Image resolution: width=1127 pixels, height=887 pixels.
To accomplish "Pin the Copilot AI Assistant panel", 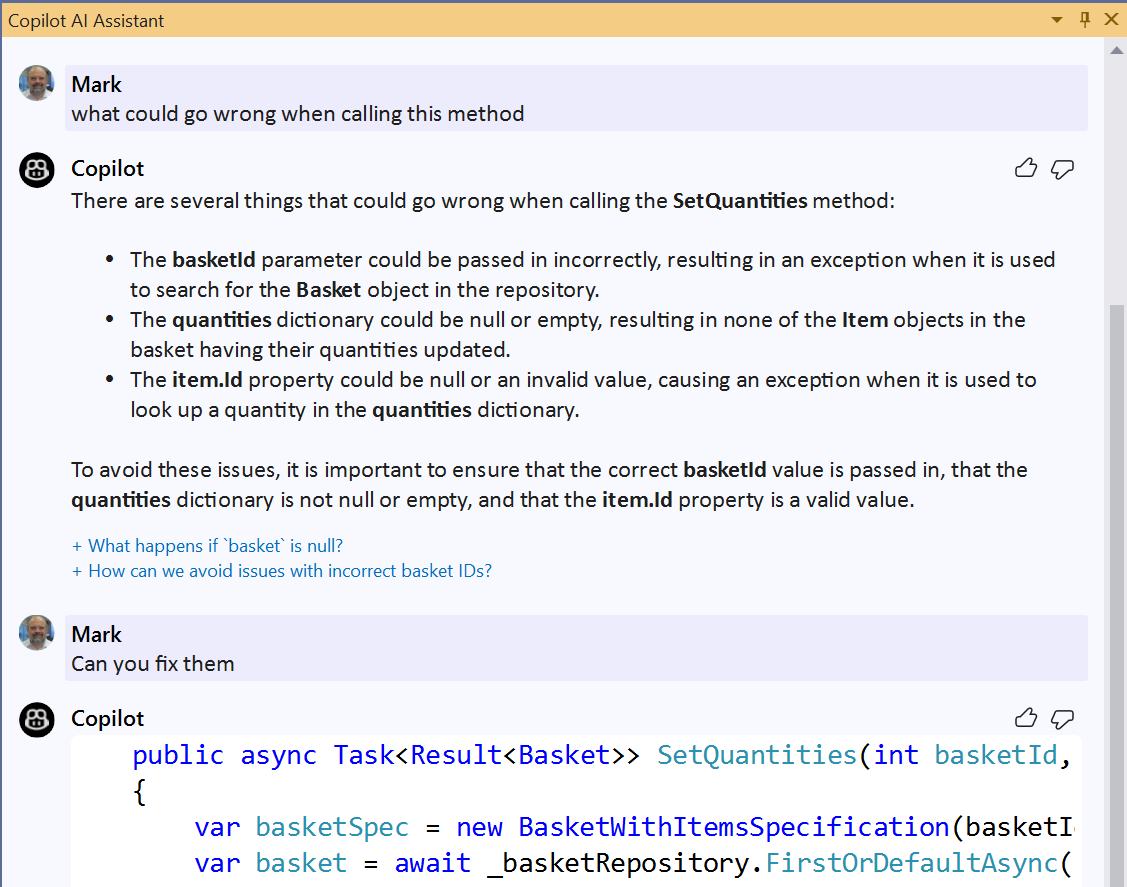I will [x=1084, y=19].
